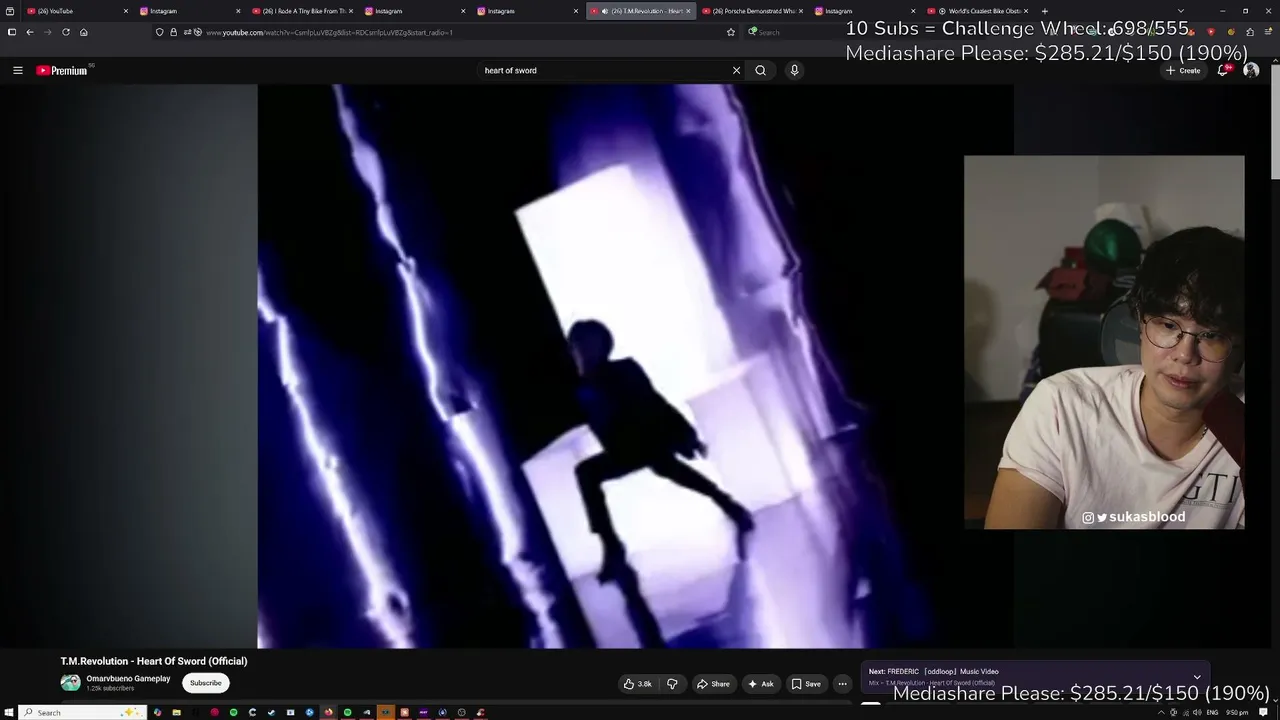Open a new browser tab
Screen dimensions: 1280x720
click(x=1045, y=11)
